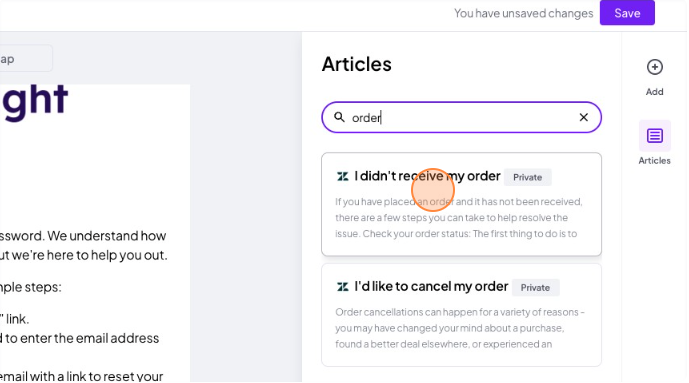The width and height of the screenshot is (689, 383).
Task: Click the partially visible tab at left
Action: tap(26, 58)
